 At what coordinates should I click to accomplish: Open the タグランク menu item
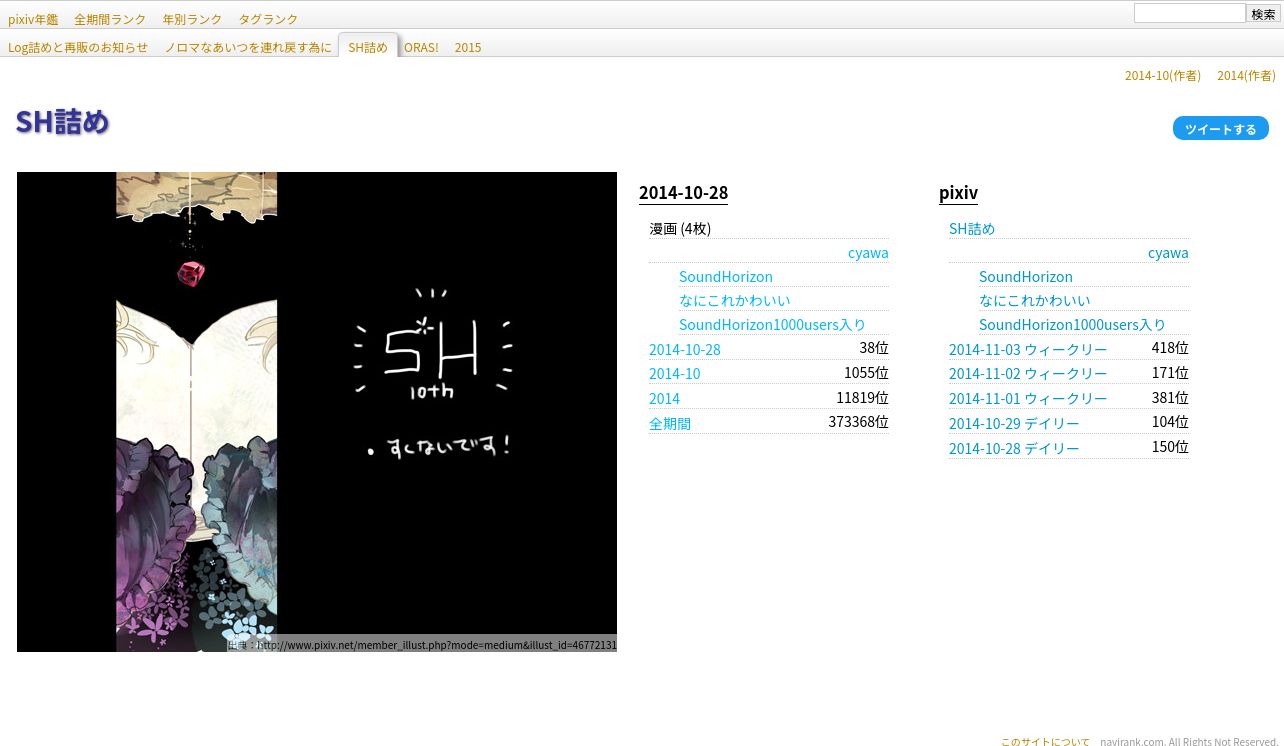pyautogui.click(x=268, y=19)
